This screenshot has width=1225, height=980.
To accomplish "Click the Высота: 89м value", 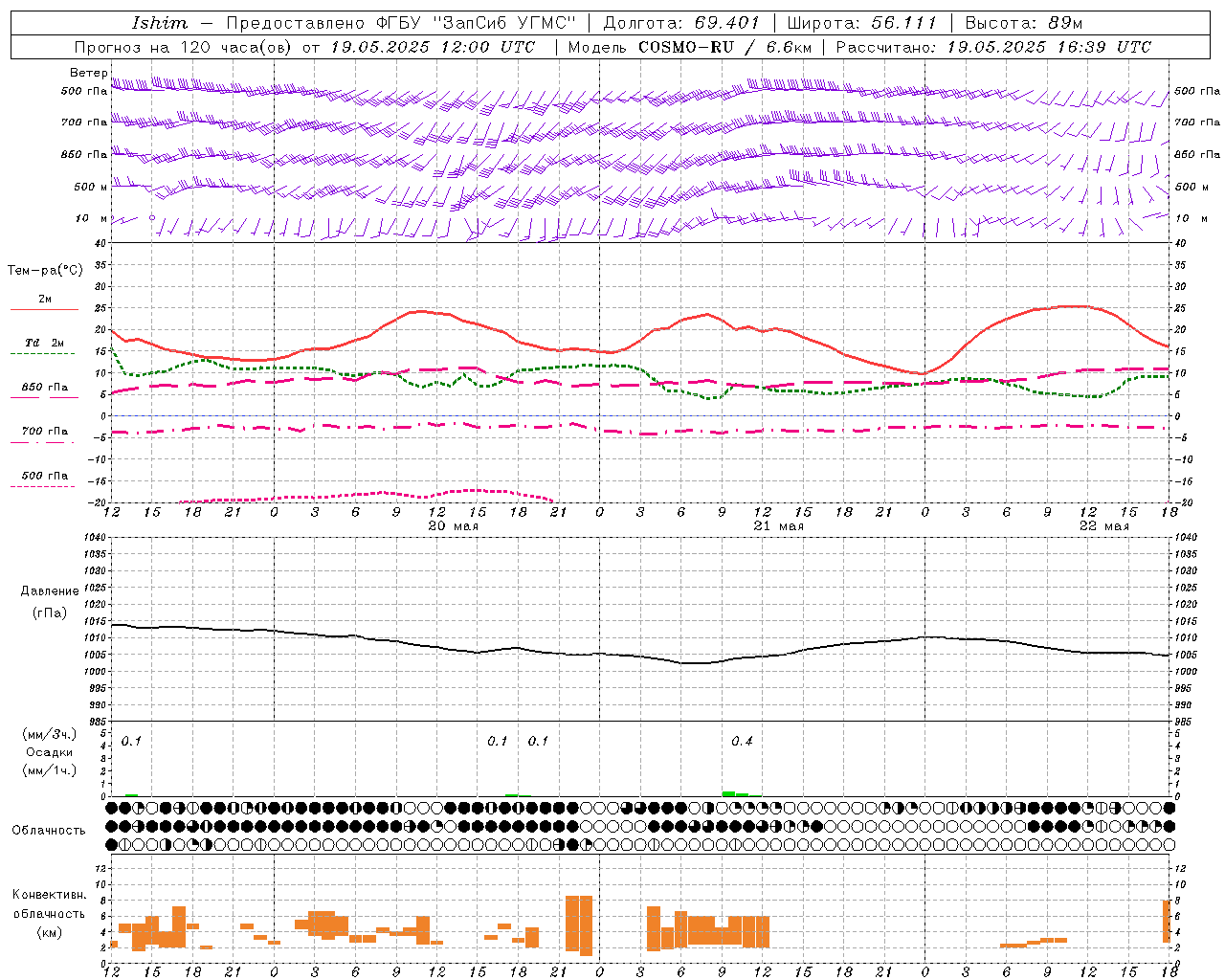I will 1023,23.
